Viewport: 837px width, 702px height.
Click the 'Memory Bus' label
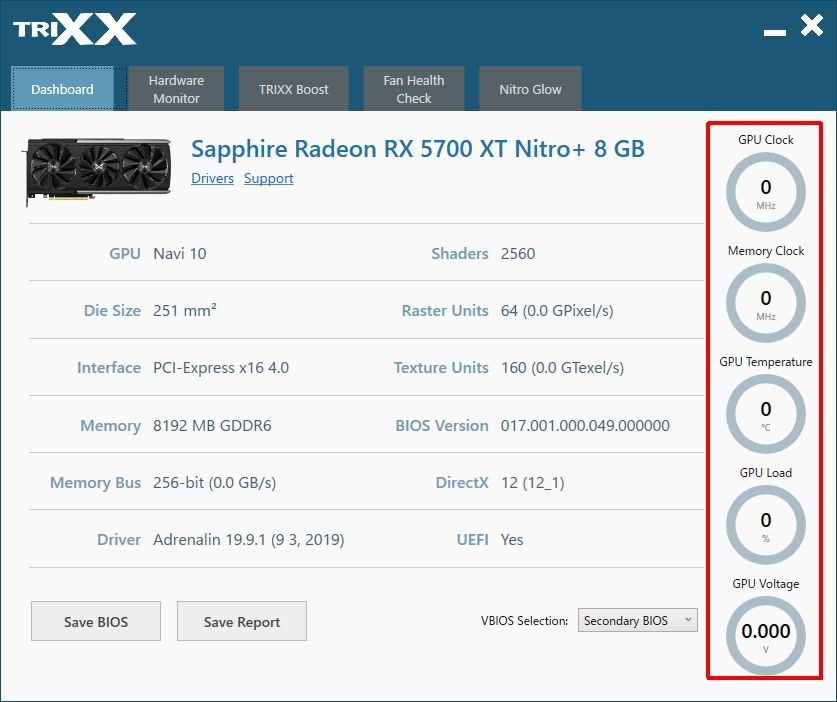point(96,483)
